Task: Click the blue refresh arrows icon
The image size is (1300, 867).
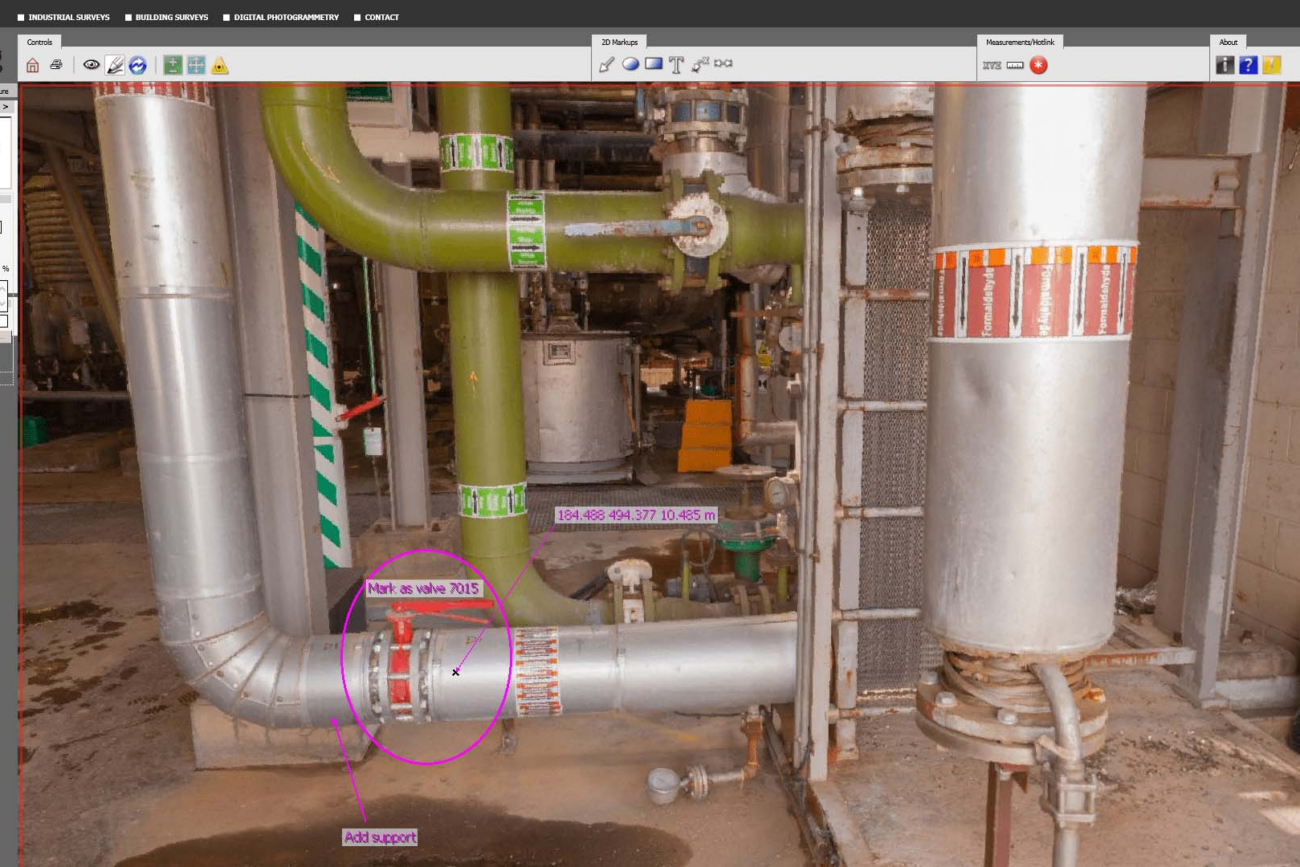Action: 138,65
